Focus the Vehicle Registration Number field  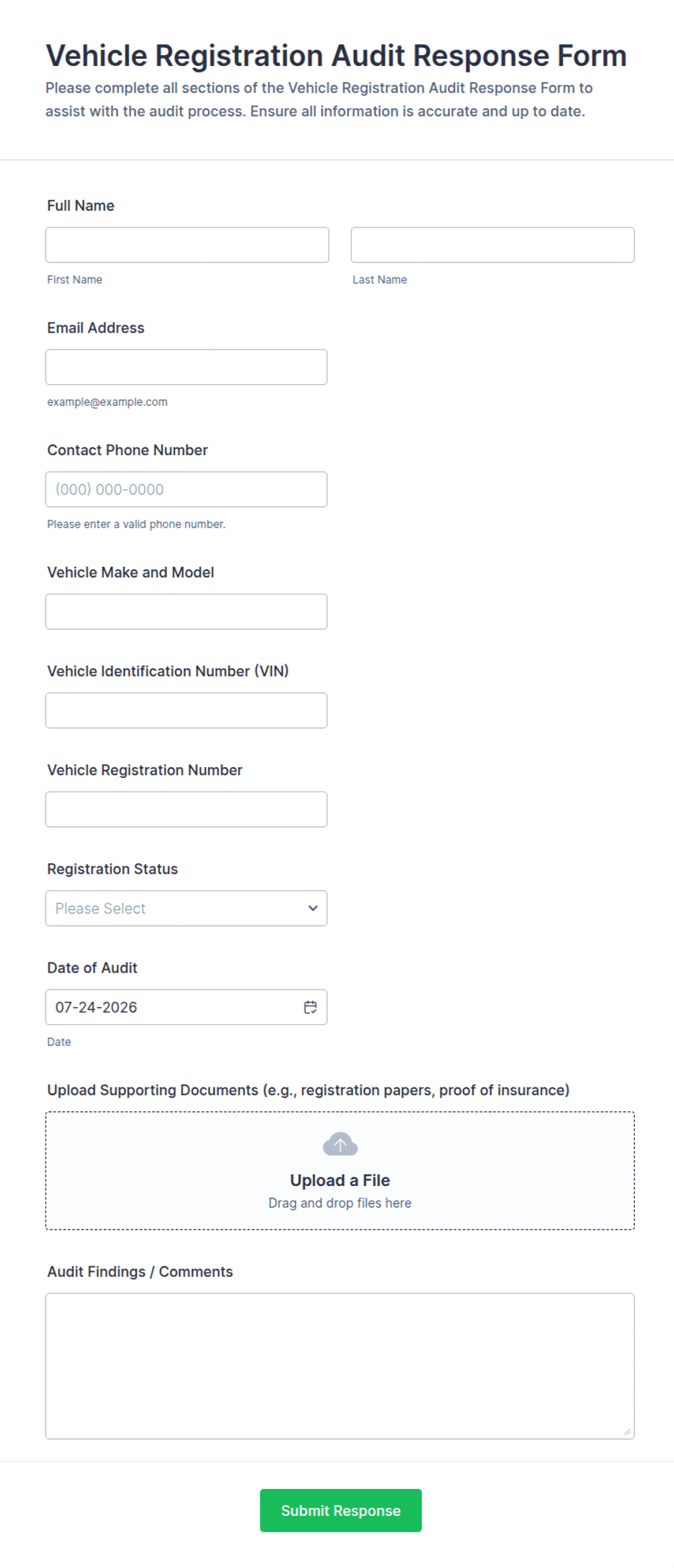tap(186, 809)
